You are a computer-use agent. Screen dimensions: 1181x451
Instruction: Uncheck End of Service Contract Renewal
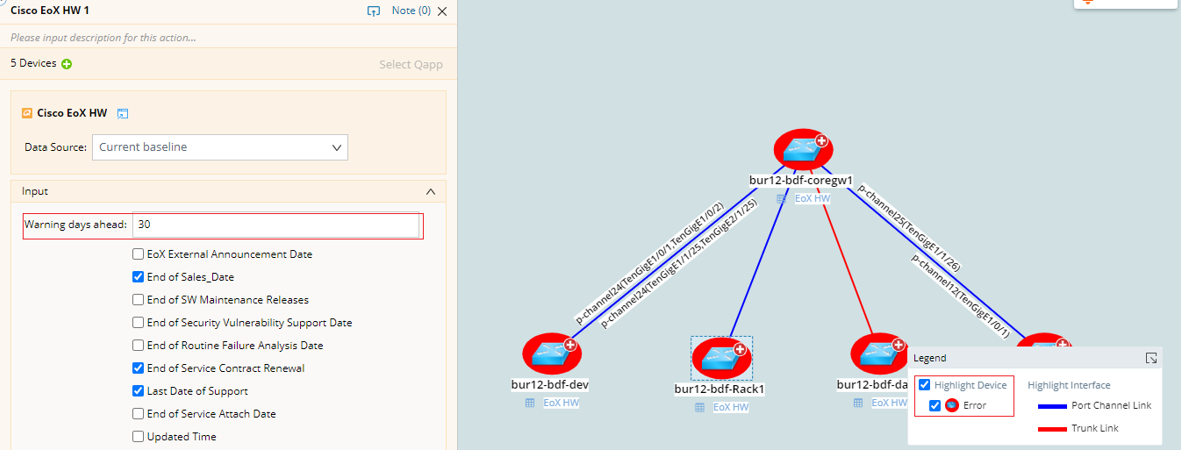[x=138, y=368]
